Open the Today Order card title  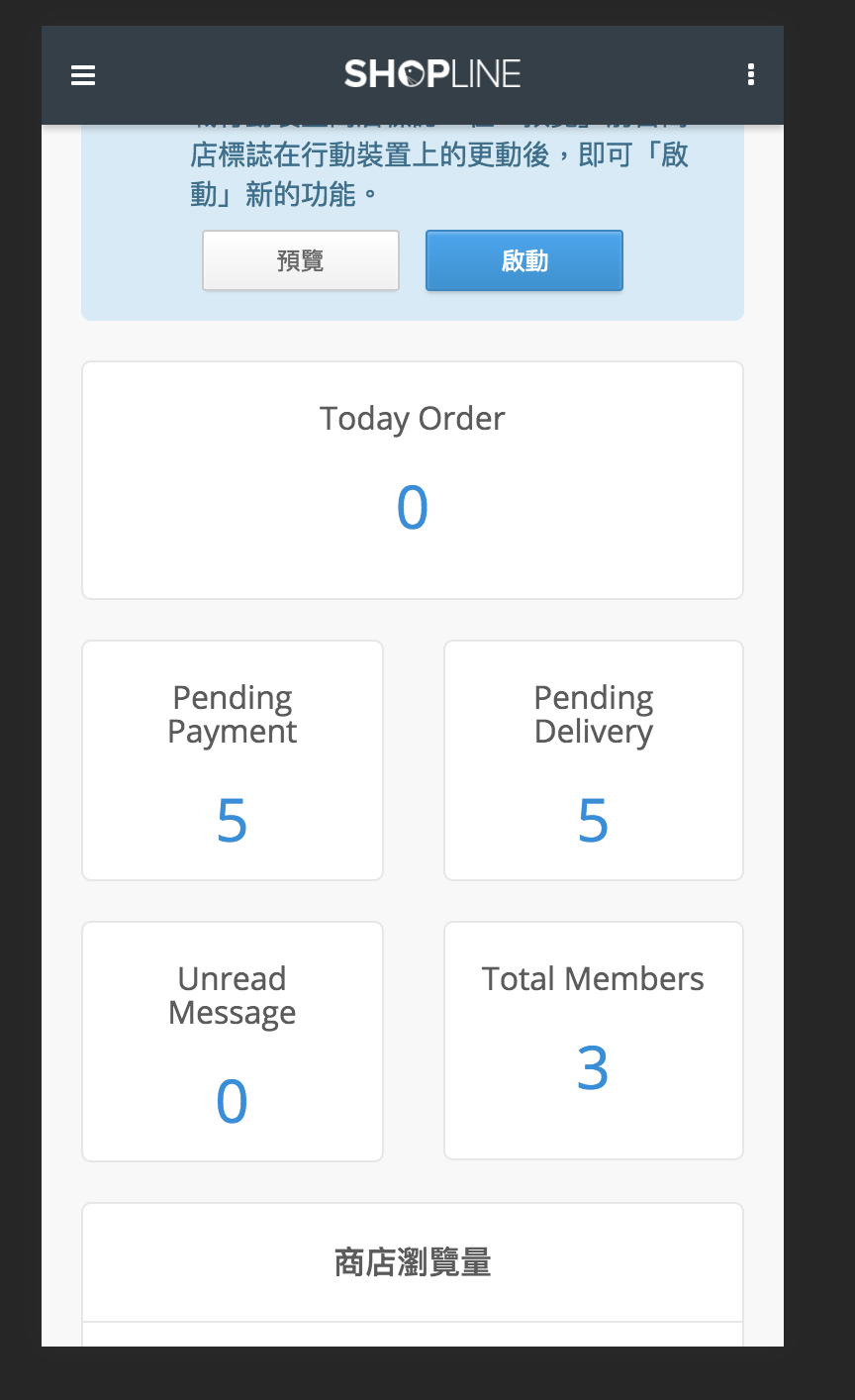pyautogui.click(x=412, y=419)
